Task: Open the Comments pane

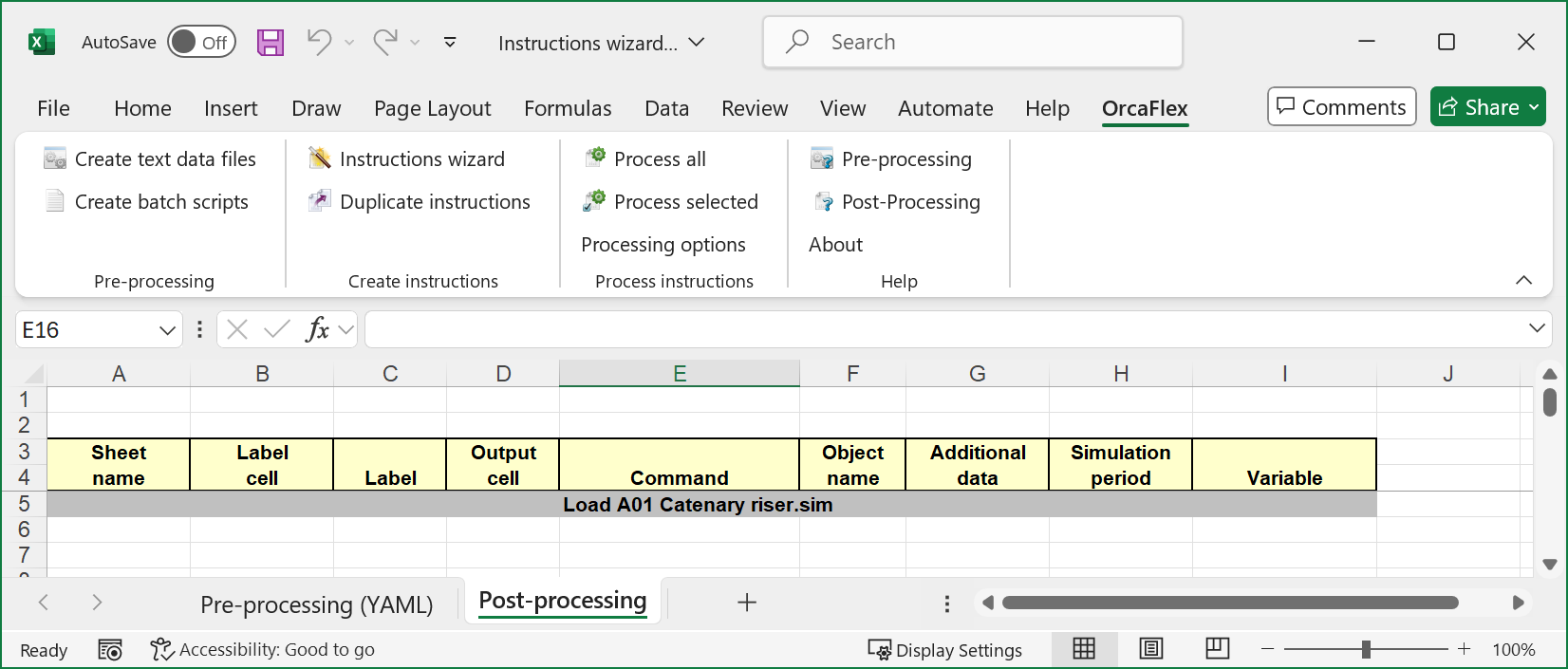Action: point(1341,107)
